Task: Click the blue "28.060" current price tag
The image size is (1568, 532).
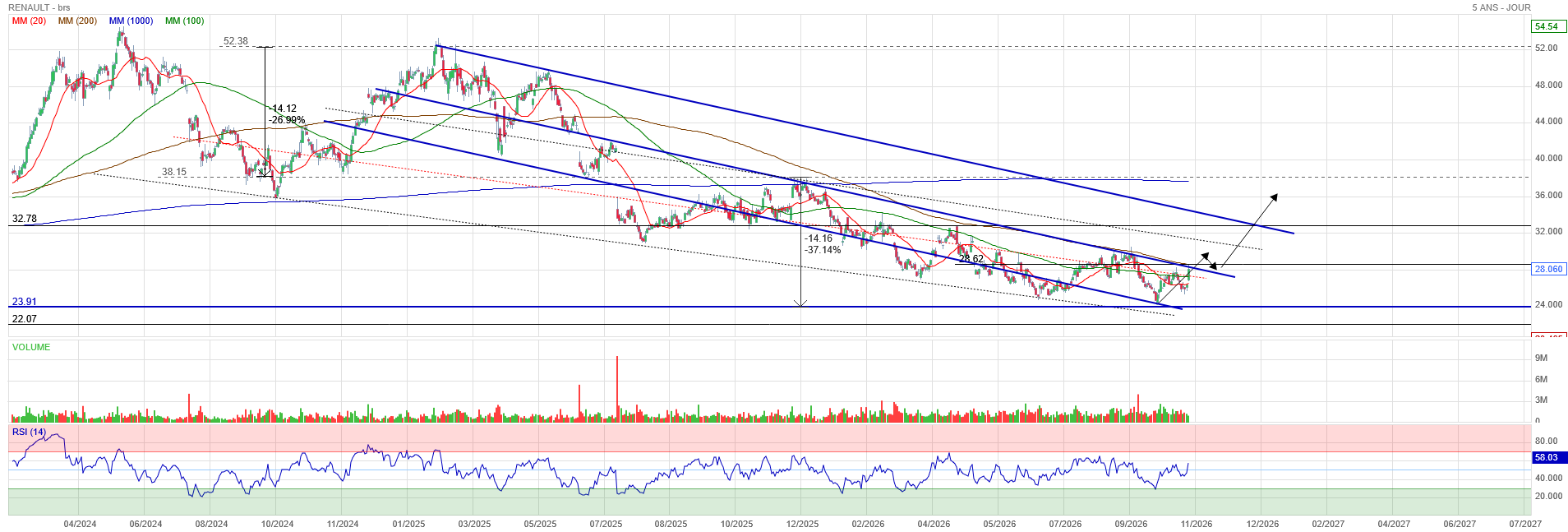Action: (x=1549, y=269)
